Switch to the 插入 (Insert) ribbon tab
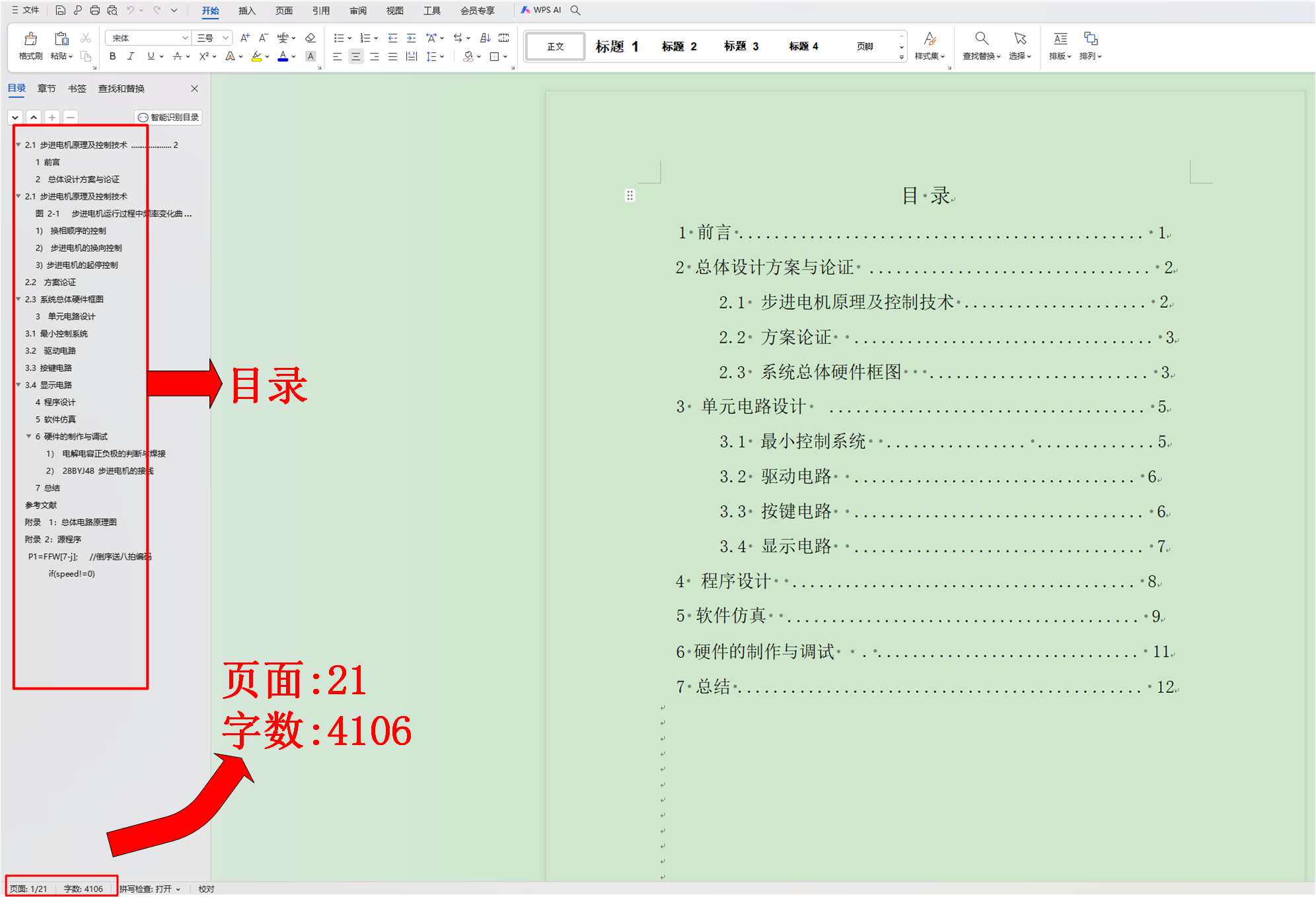Viewport: 1316px width, 897px height. [247, 11]
